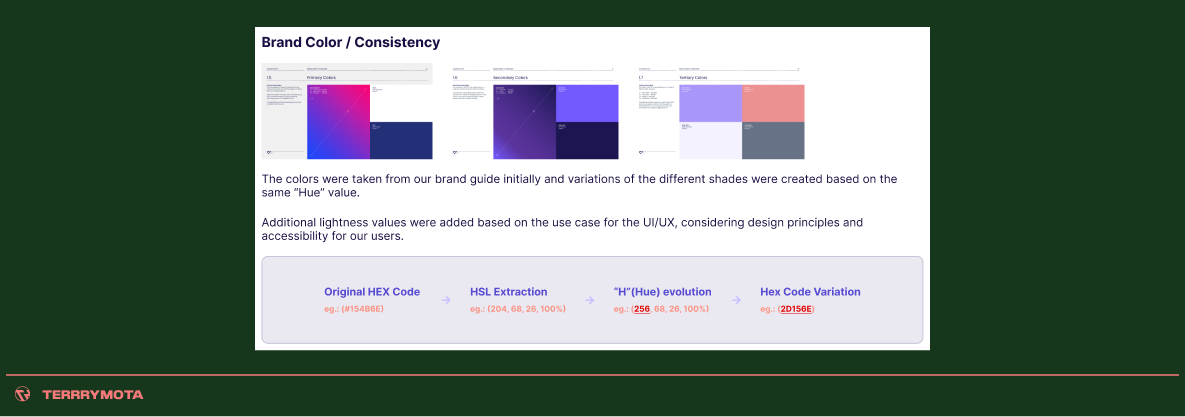Screen dimensions: 1185x417
Task: Click the paragraph starting "The colors were taken"
Action: (580, 186)
